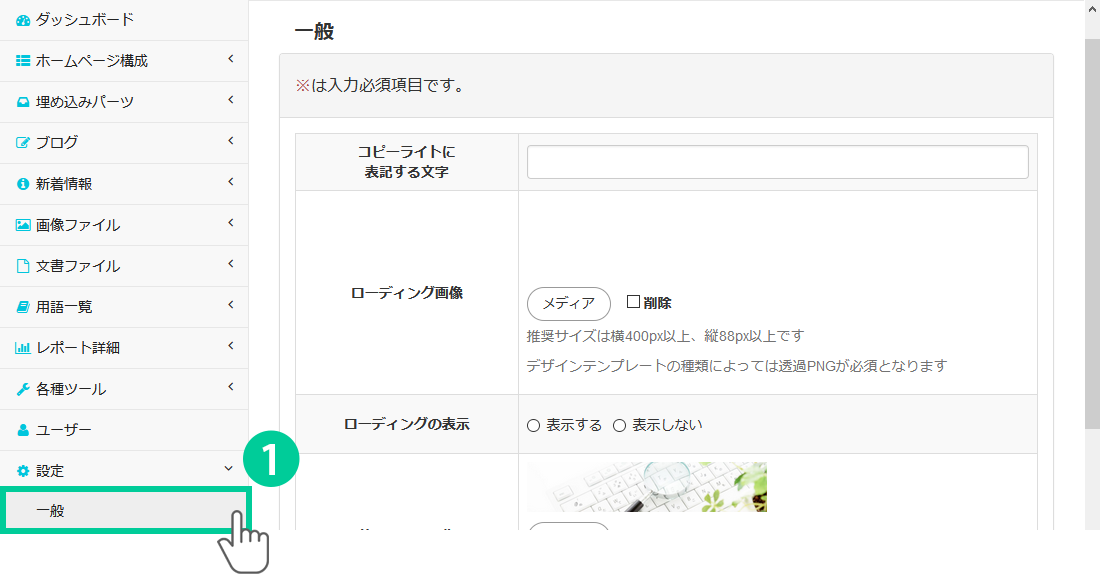Expand the 用語一覧 menu chevron

click(x=230, y=305)
